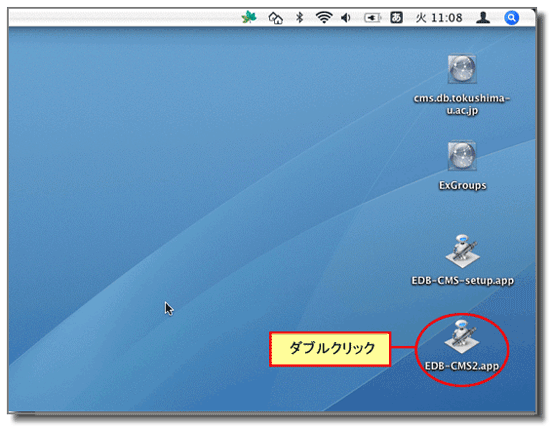550x427 pixels.
Task: Select the EDB-CMS2.app Automator robot icon
Action: click(462, 336)
